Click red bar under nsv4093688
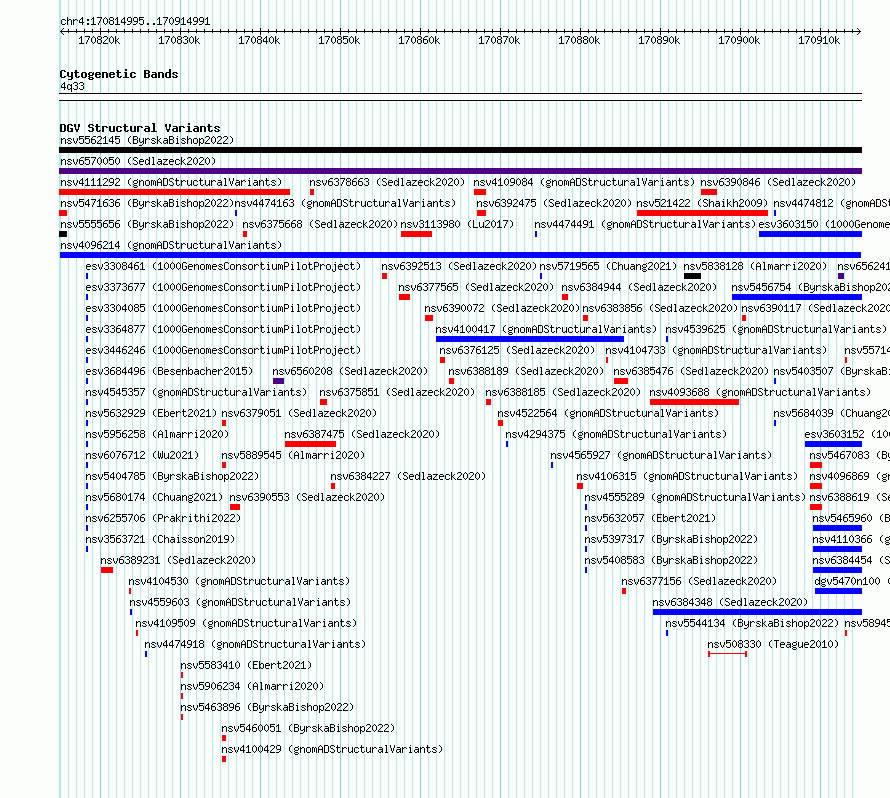Image resolution: width=890 pixels, height=798 pixels. point(694,402)
